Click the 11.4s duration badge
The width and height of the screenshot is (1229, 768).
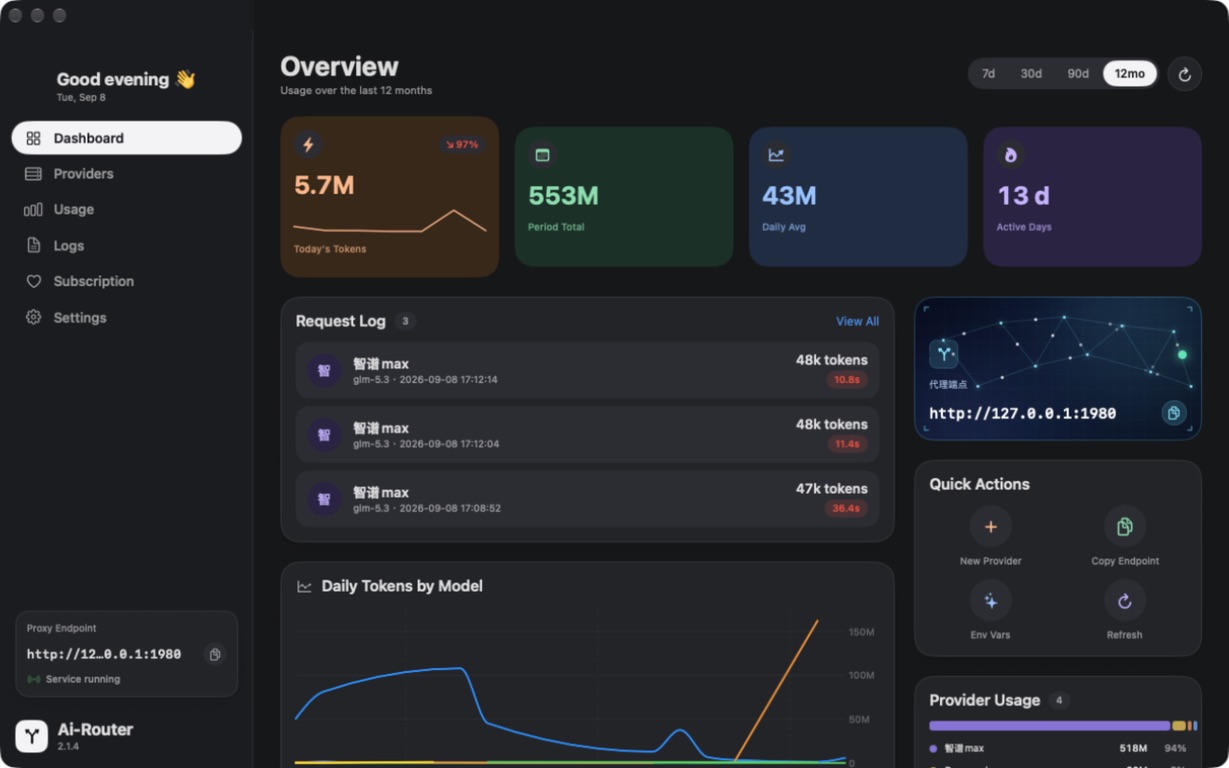click(847, 444)
